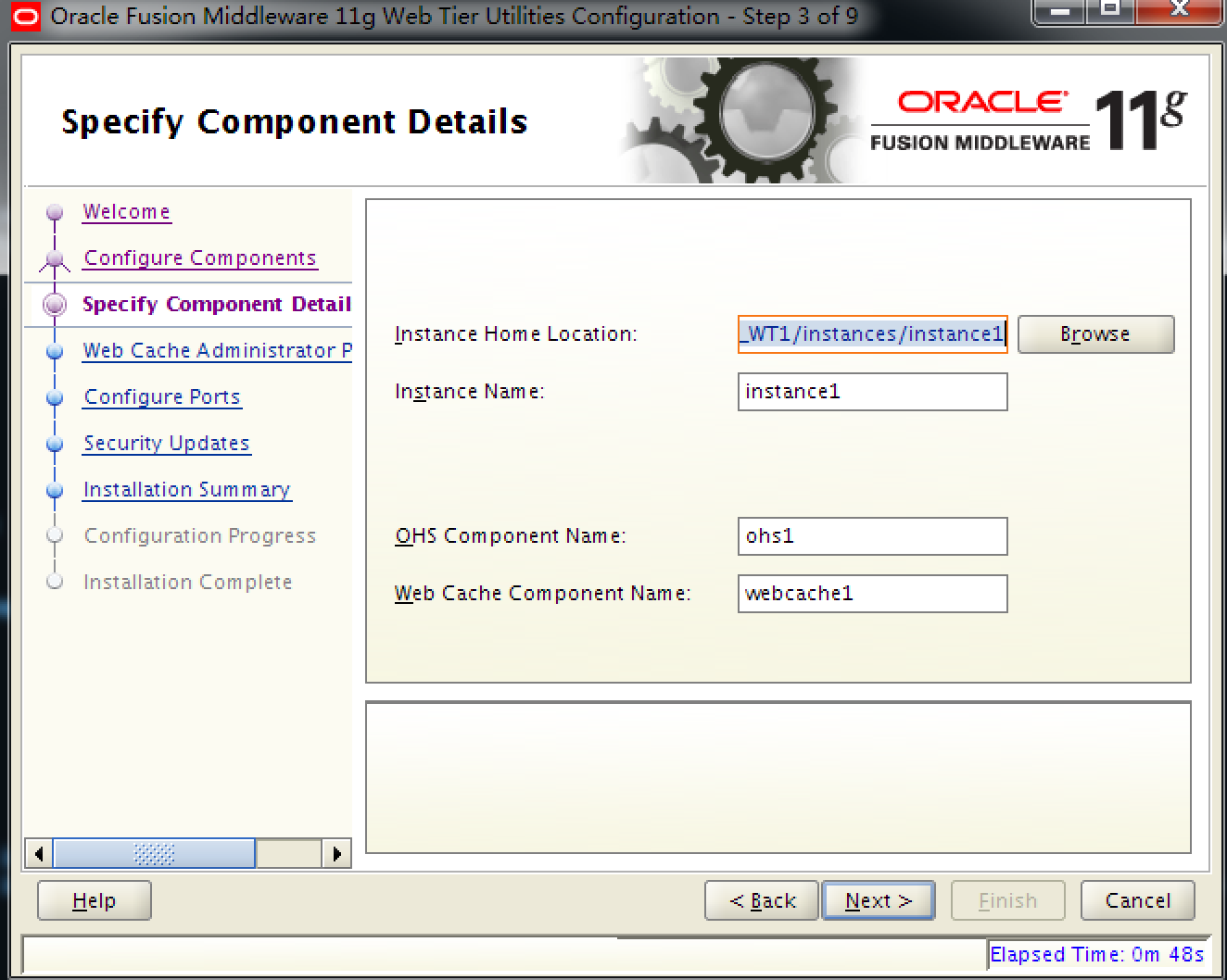Click the Configure Components step bullet icon

(x=55, y=258)
